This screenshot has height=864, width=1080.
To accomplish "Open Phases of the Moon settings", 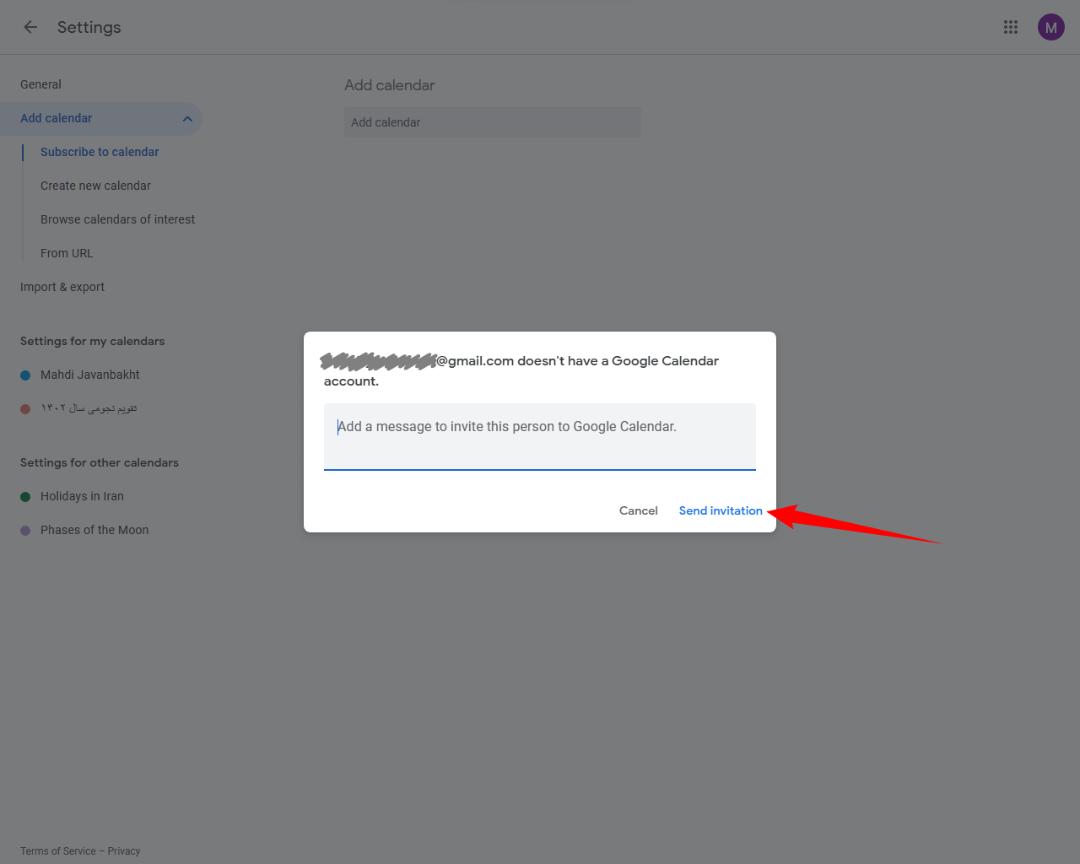I will click(94, 530).
